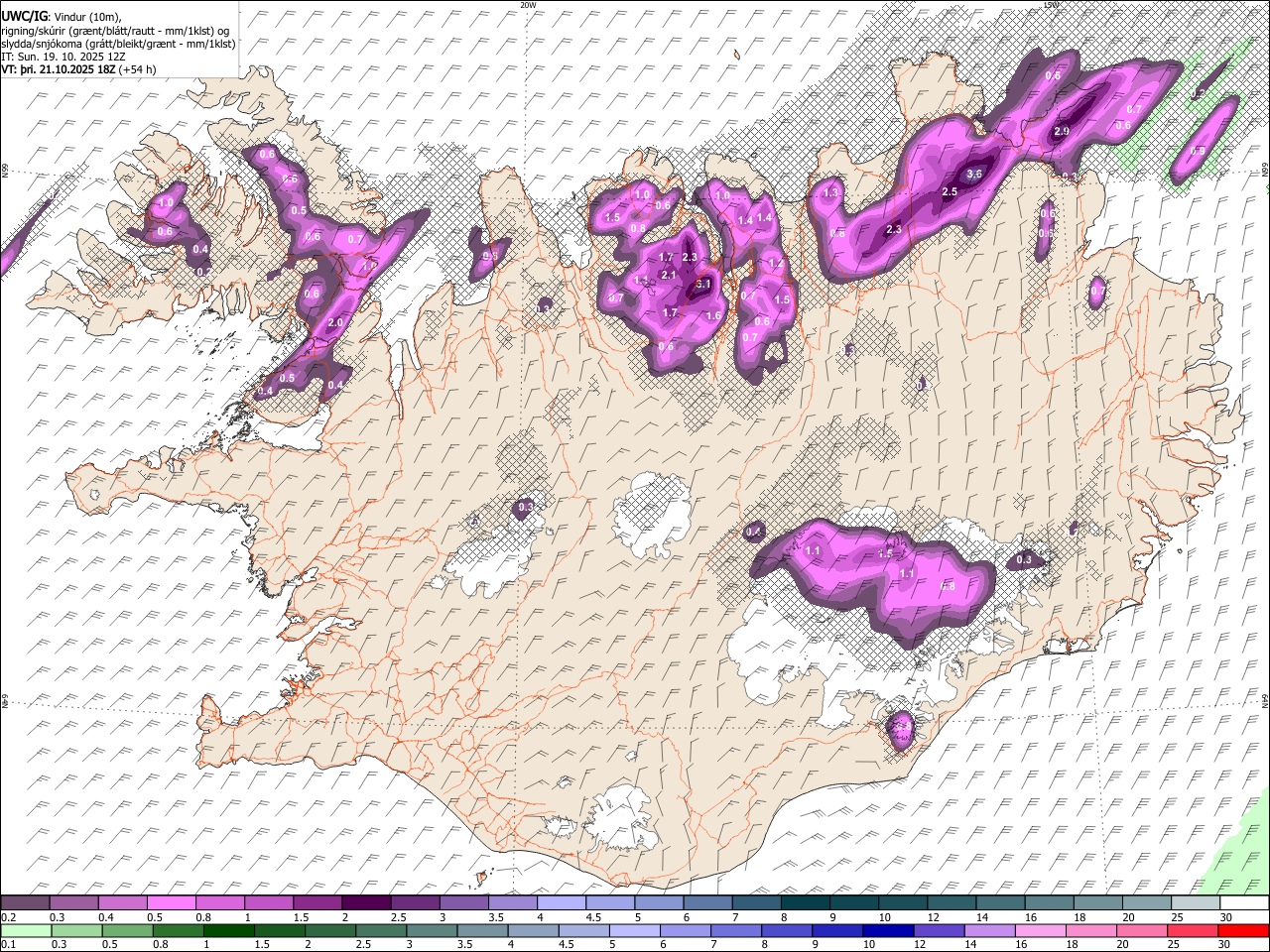The width and height of the screenshot is (1270, 952).
Task: Click the "0.4" label on the purple scale
Action: pos(105,917)
